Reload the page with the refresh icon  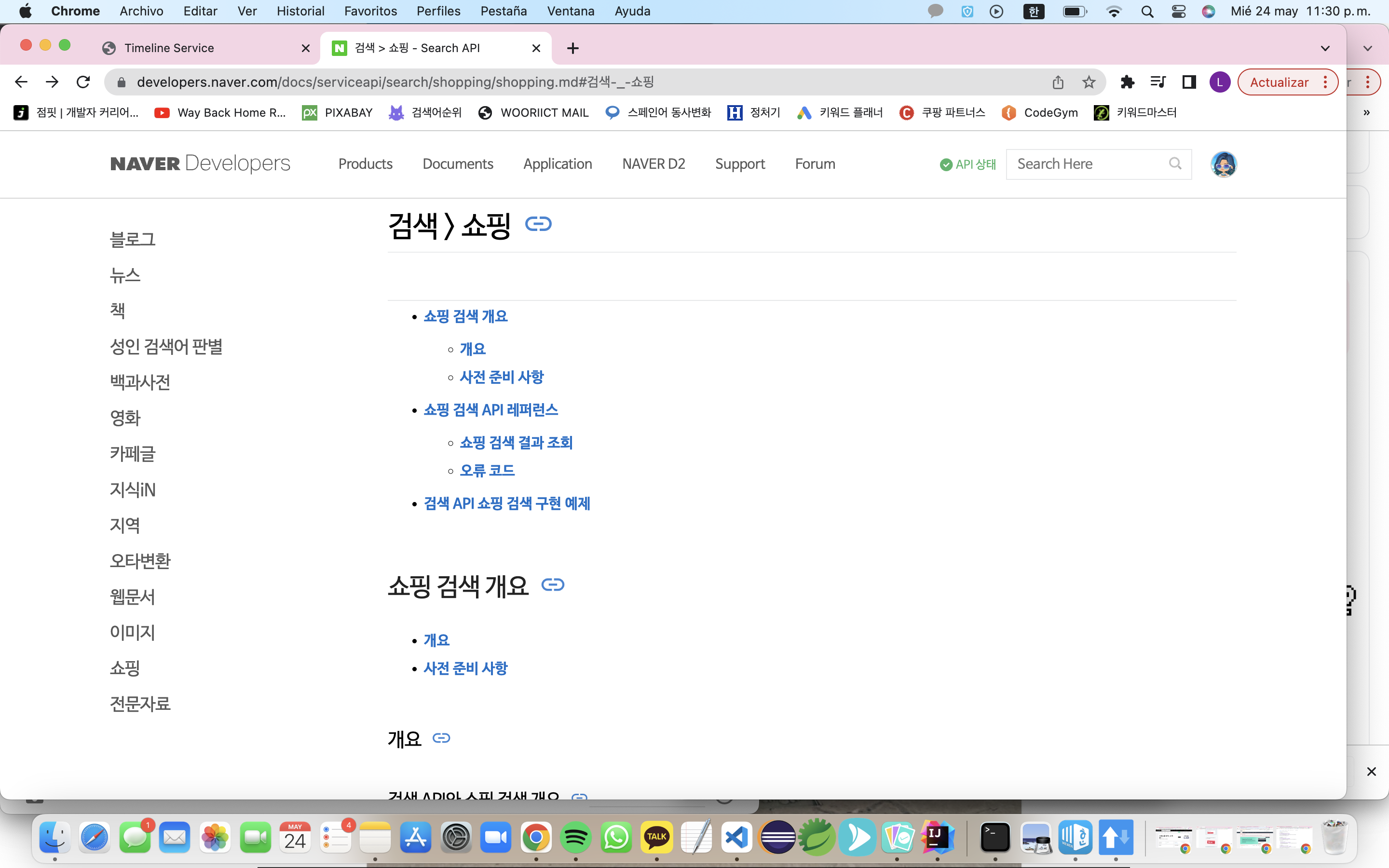pyautogui.click(x=83, y=82)
